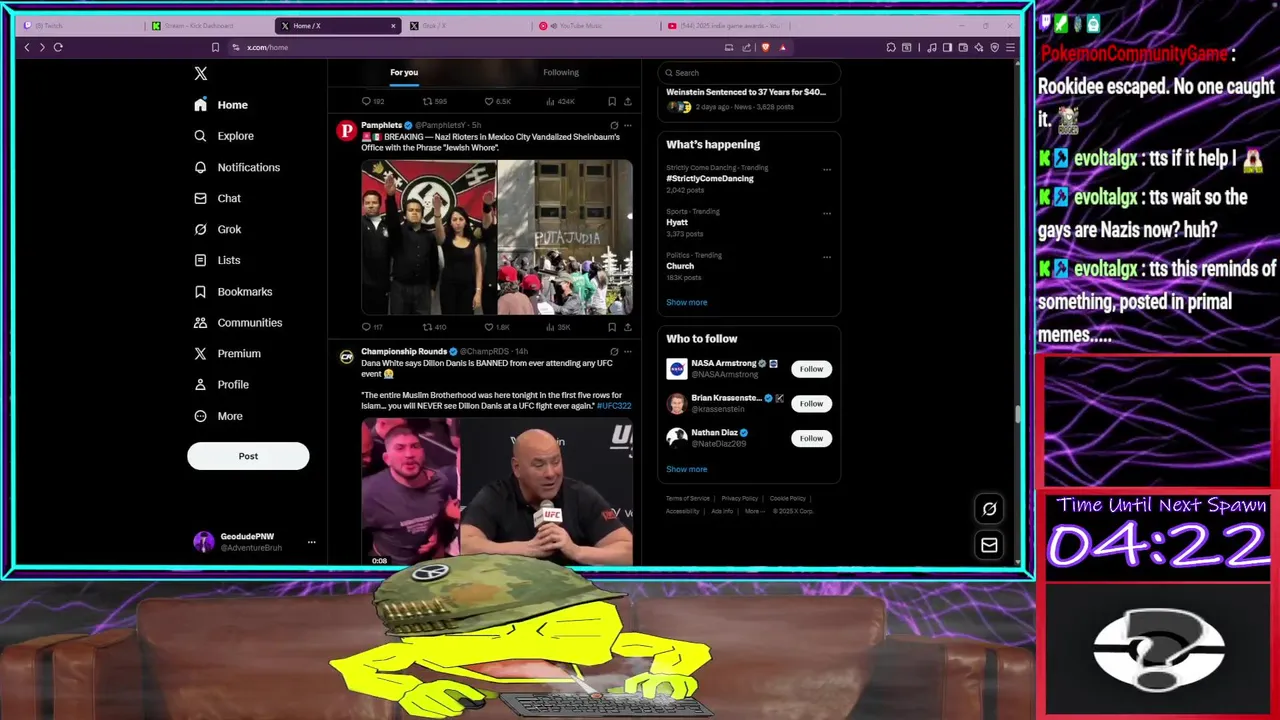Open the Pamphlets post image
Screen dimensions: 1280x720
[497, 237]
